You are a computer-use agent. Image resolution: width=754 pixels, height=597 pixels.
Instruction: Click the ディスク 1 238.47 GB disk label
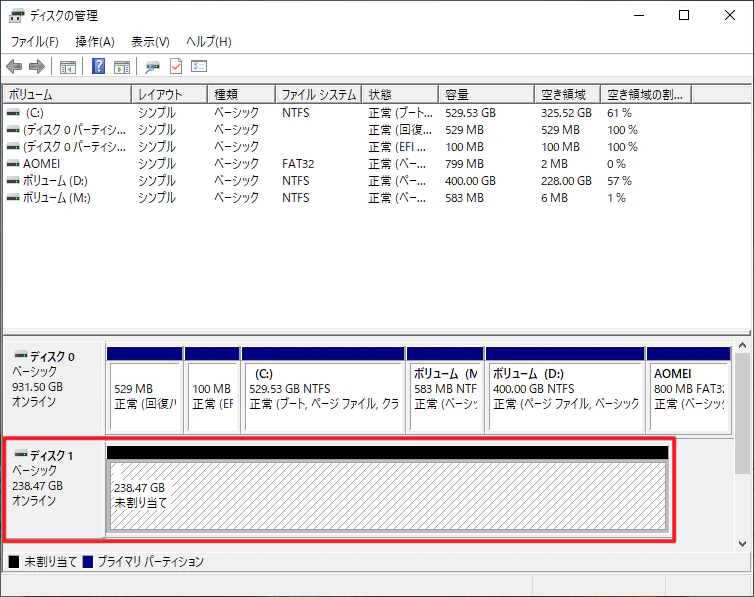(x=55, y=486)
